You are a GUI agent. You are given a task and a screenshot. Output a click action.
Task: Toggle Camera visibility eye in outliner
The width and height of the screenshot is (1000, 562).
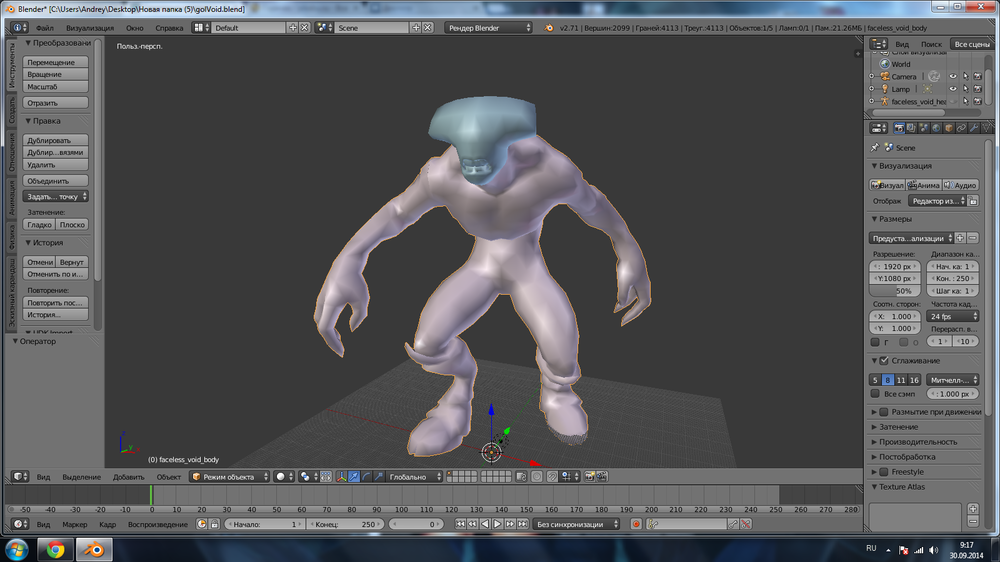952,76
